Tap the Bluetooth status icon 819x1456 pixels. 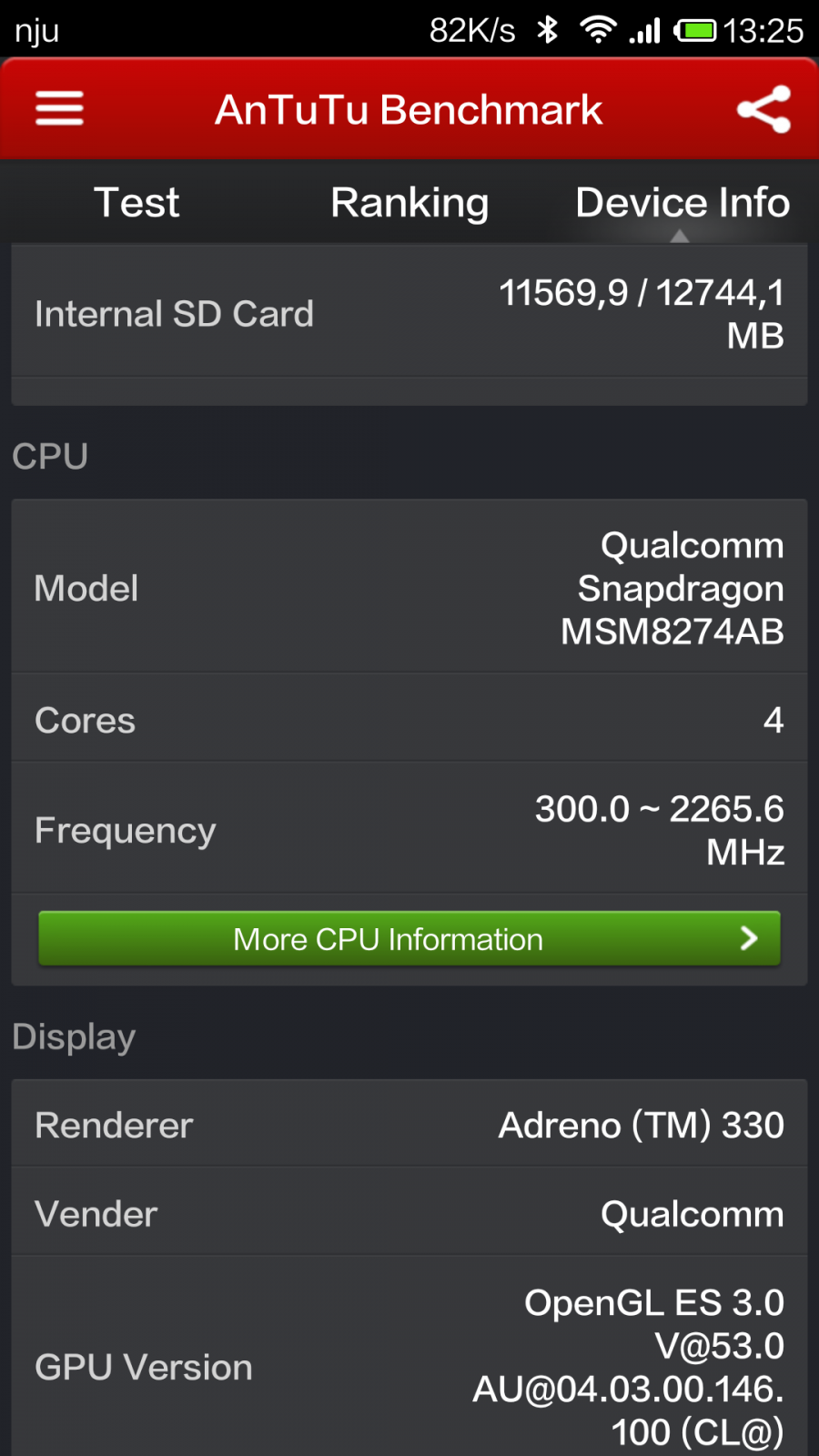(547, 30)
